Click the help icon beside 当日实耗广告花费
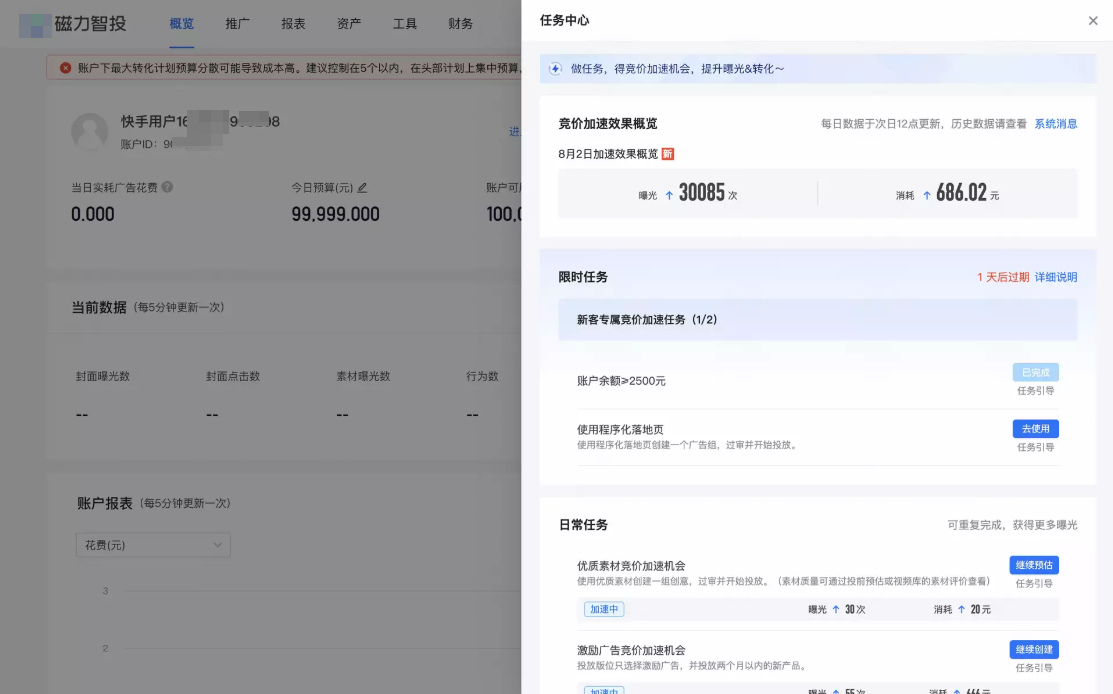1113x694 pixels. tap(167, 187)
